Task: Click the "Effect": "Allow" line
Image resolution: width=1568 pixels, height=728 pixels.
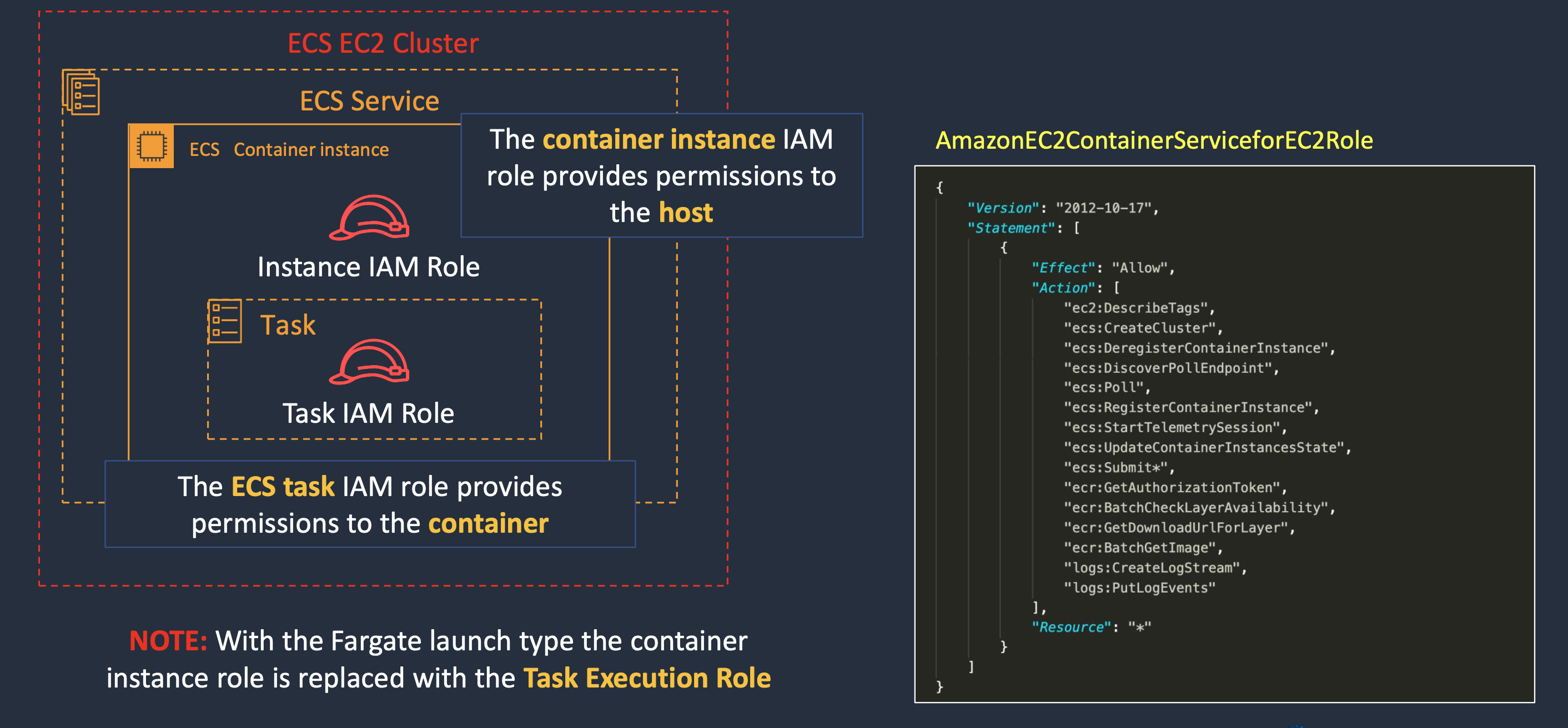Action: click(1103, 267)
